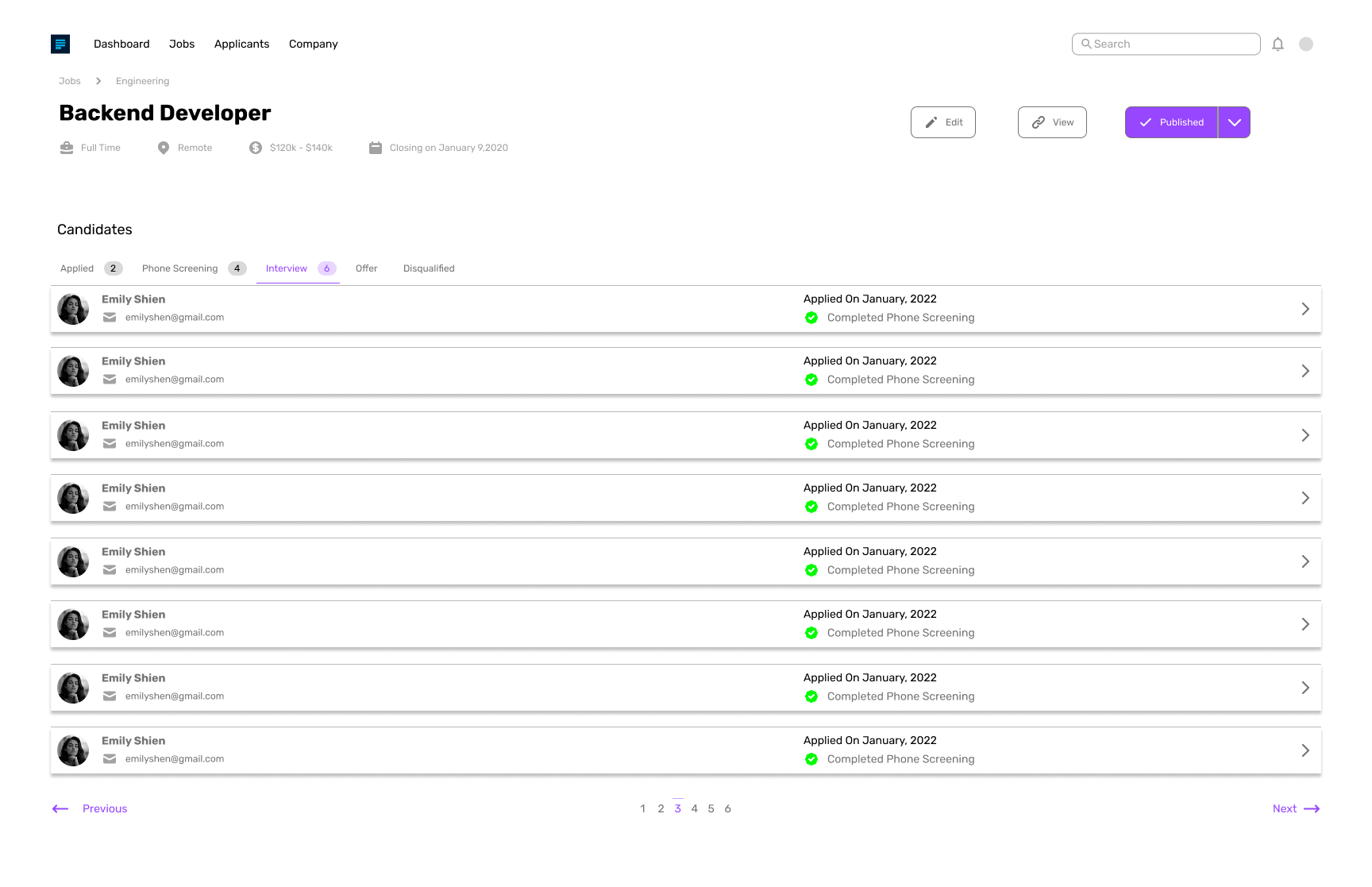
Task: Click the notification bell icon
Action: [1278, 44]
